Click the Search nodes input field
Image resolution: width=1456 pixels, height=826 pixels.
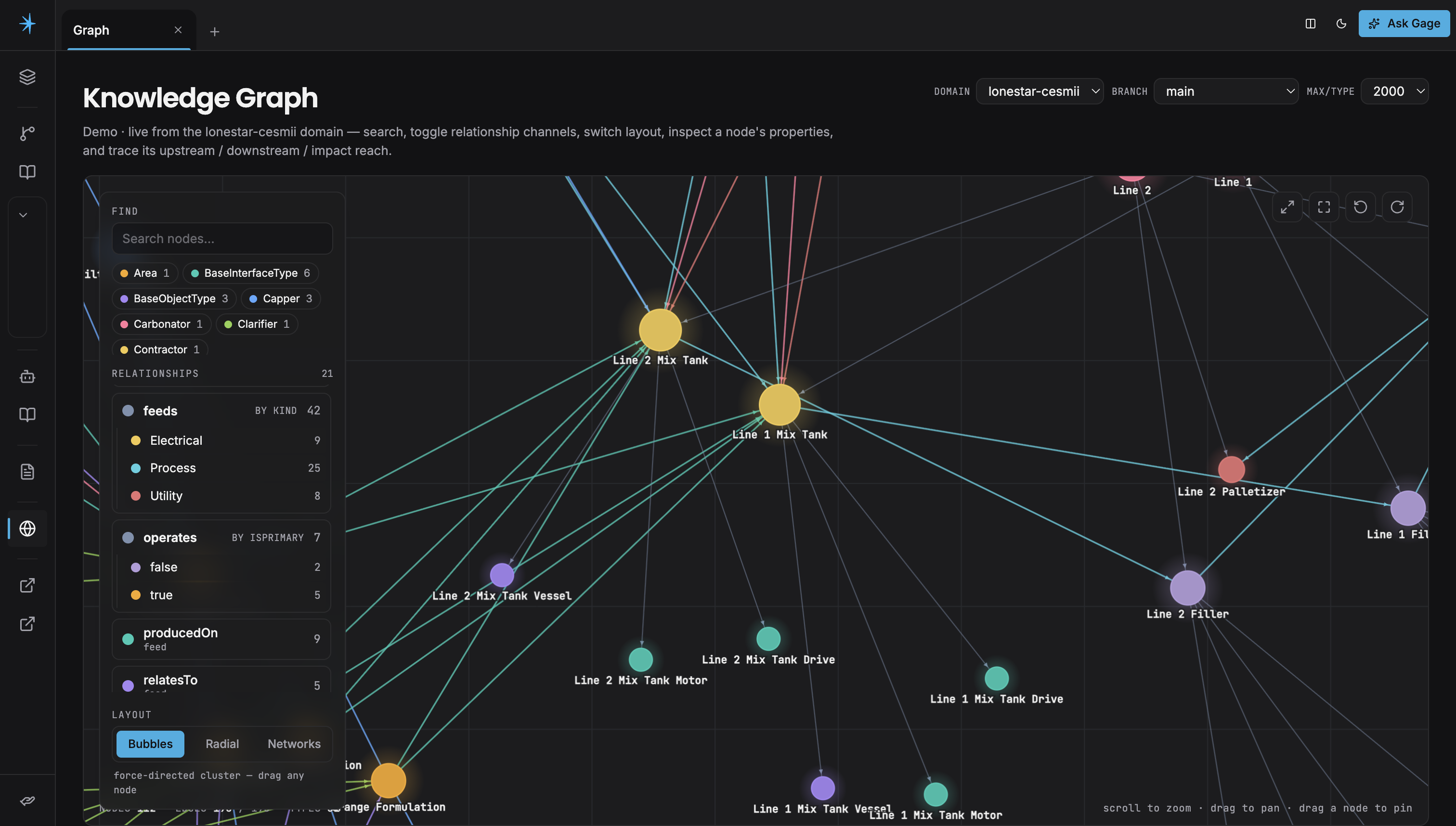222,238
